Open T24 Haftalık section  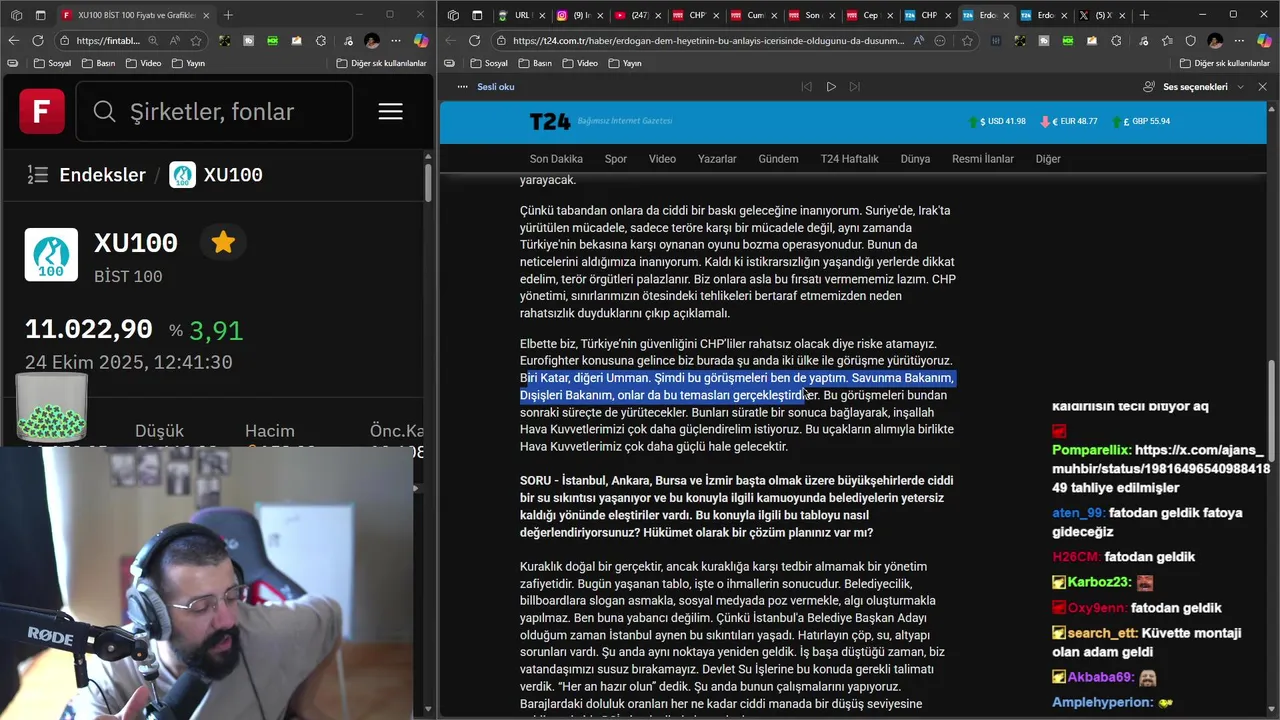pyautogui.click(x=849, y=159)
